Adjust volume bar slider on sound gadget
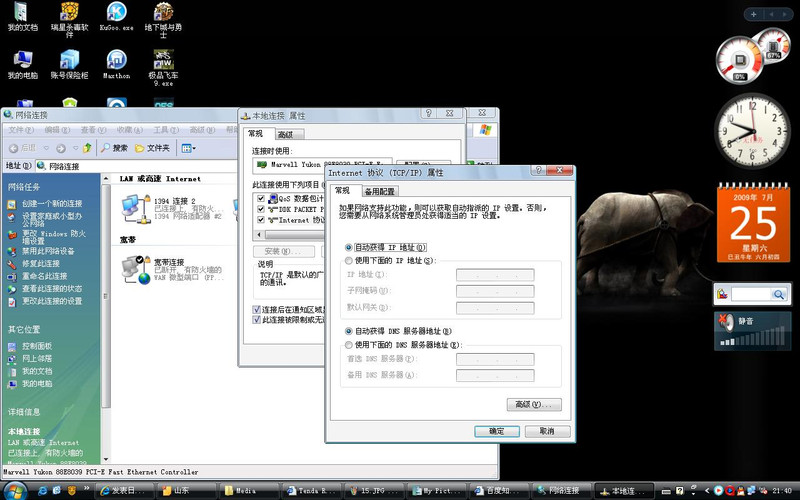Image resolution: width=800 pixels, height=500 pixels. pos(754,338)
